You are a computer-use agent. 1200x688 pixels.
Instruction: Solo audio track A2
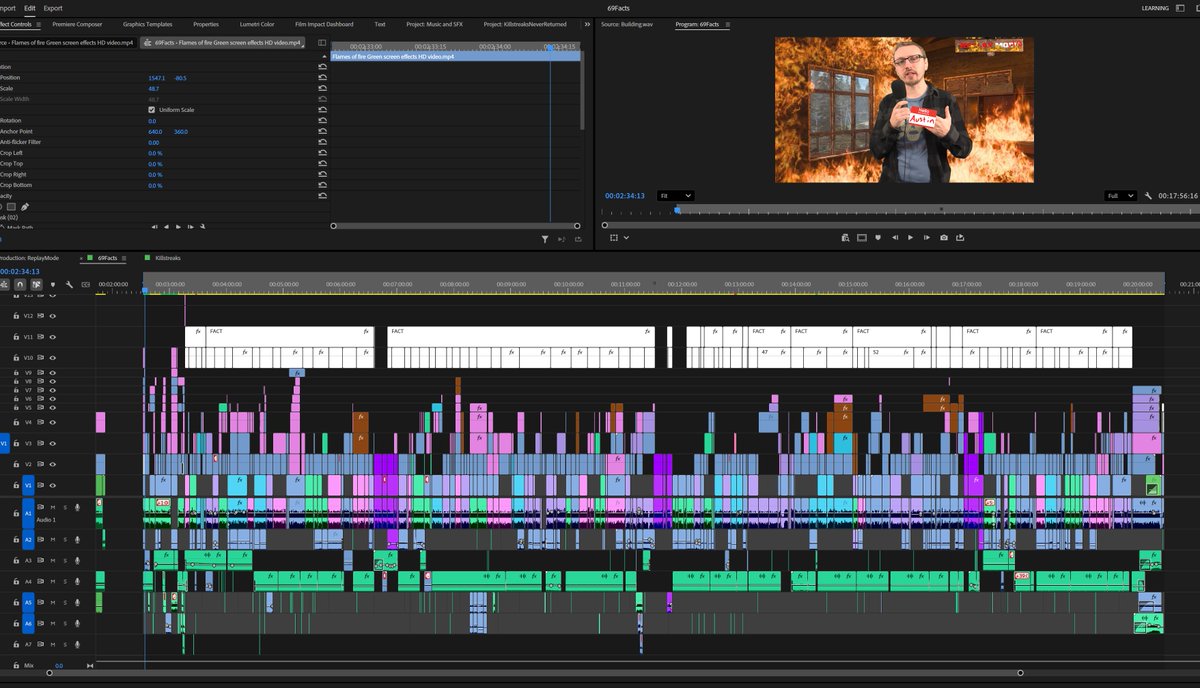coord(65,539)
